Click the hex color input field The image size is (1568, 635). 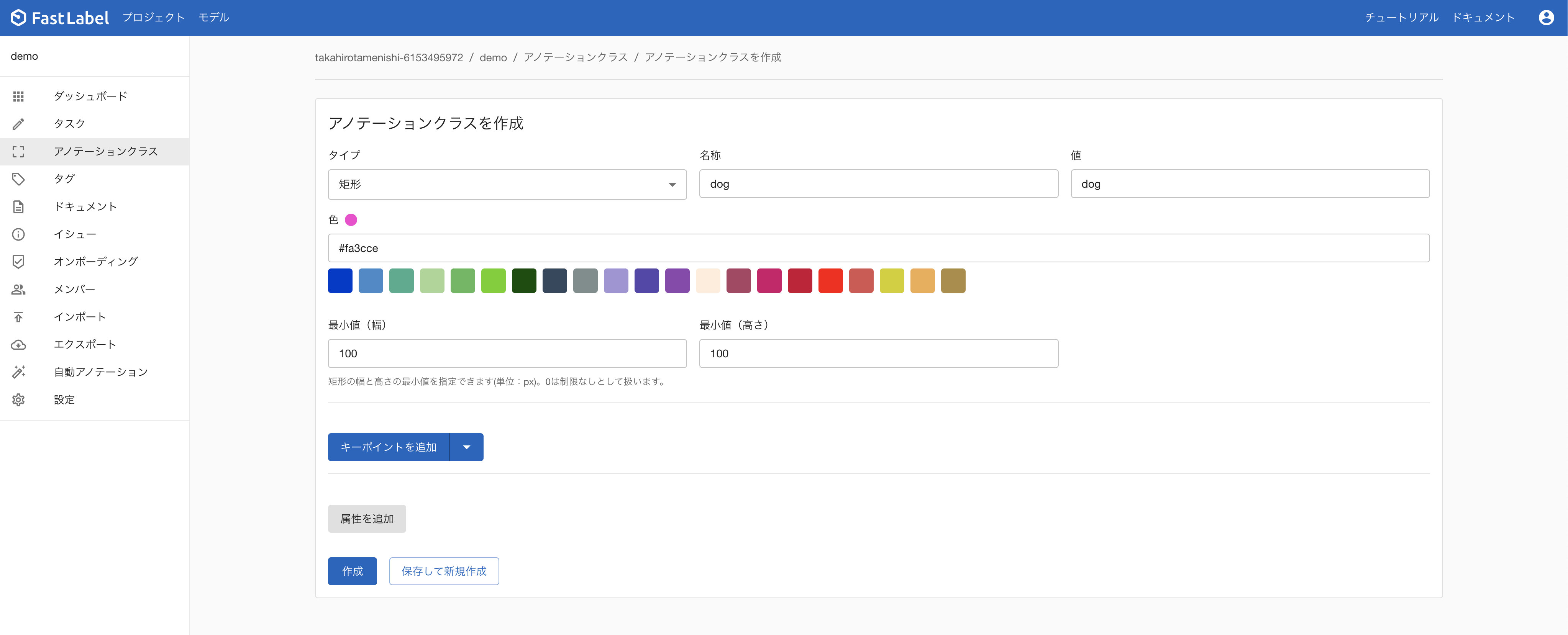(x=878, y=248)
